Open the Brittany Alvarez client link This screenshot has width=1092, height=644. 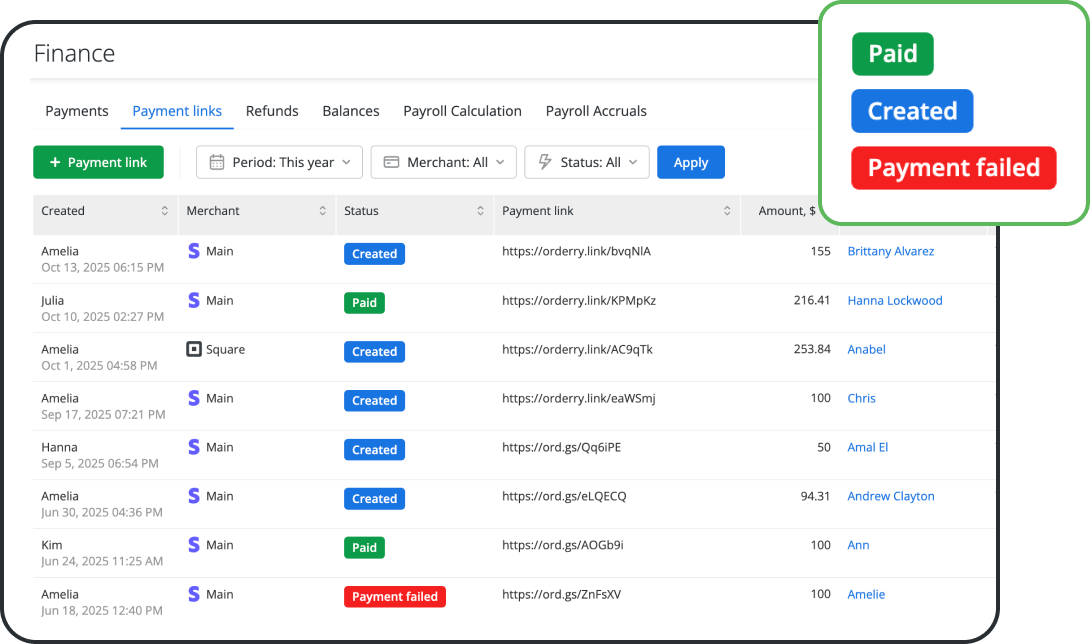tap(890, 251)
